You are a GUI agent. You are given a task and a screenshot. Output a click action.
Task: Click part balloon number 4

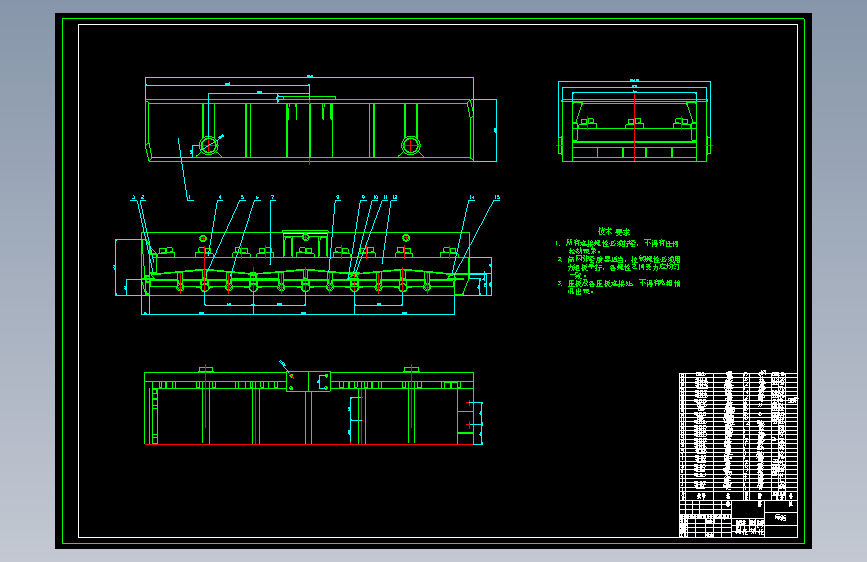220,197
